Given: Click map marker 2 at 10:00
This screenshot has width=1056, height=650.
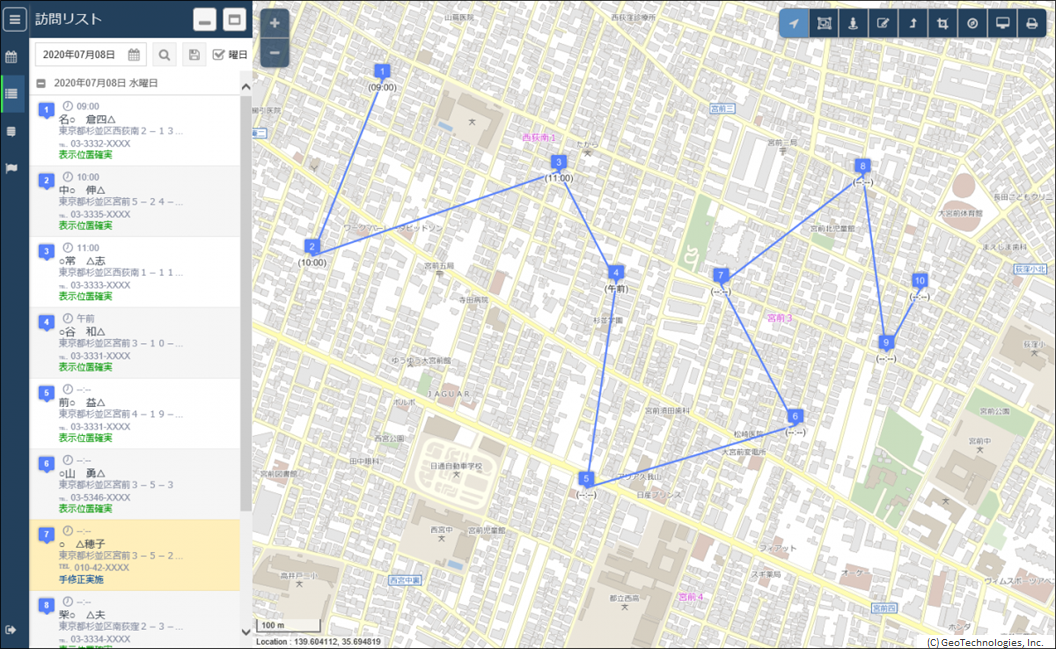Looking at the screenshot, I should 312,247.
